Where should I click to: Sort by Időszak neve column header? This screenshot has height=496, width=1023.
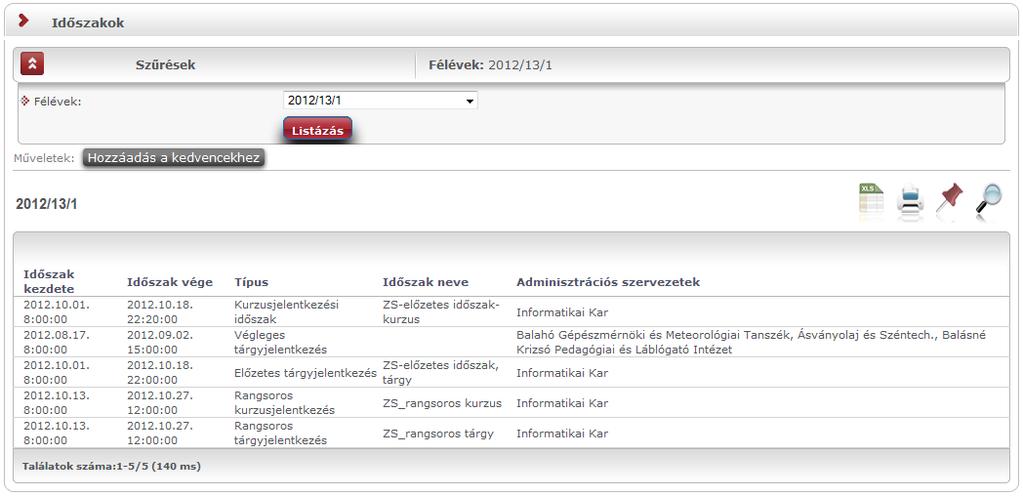425,283
